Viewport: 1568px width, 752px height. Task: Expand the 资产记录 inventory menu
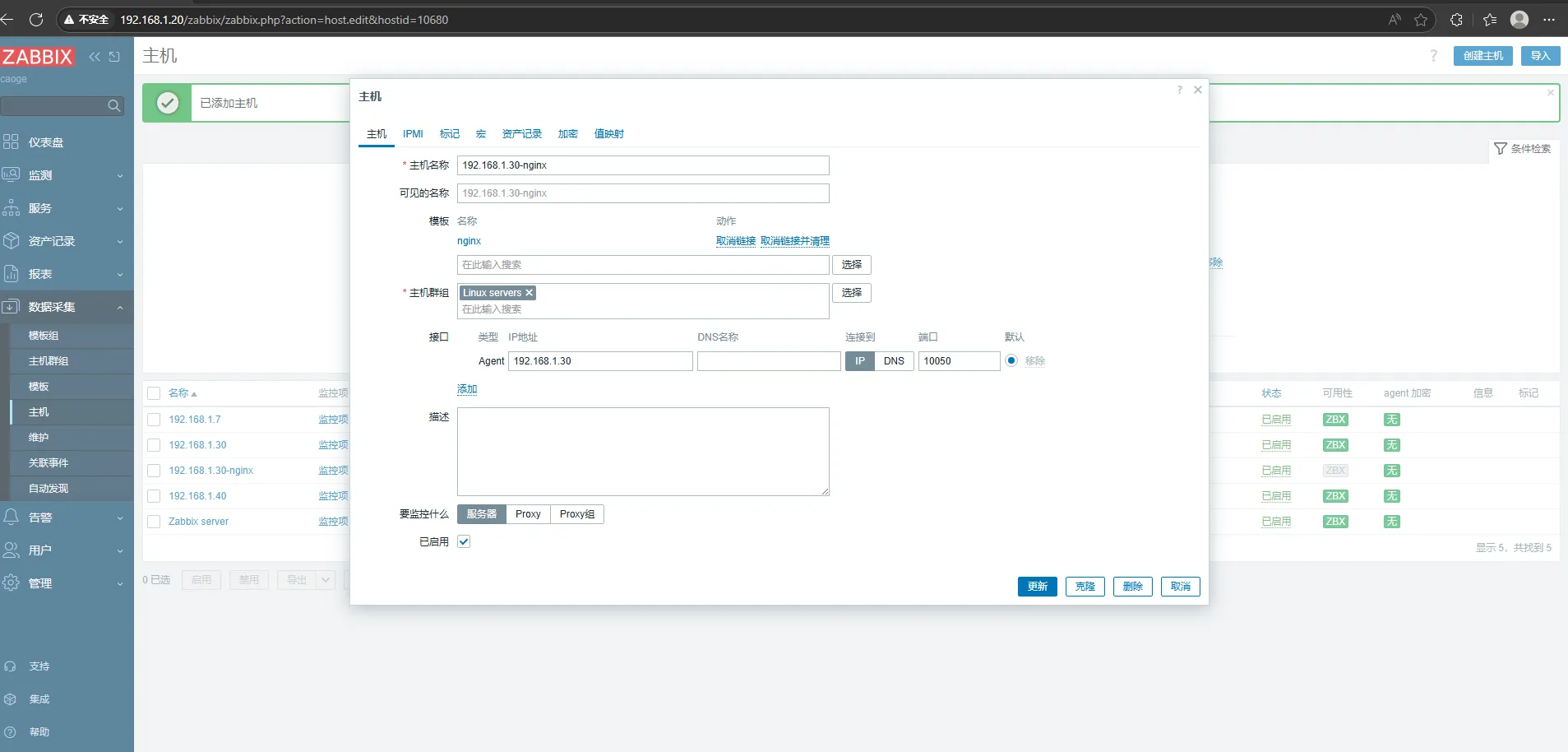pos(66,241)
